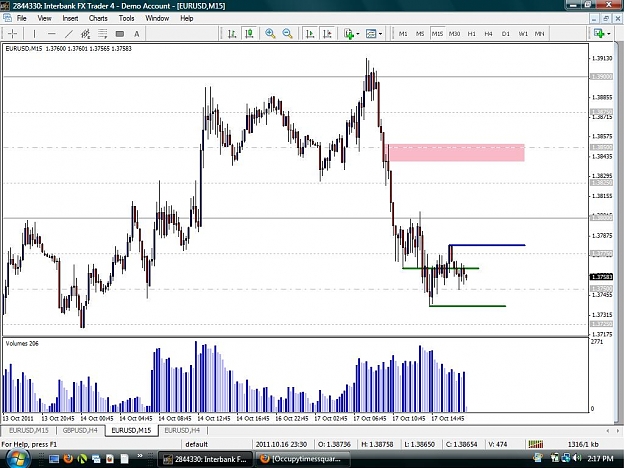625x468 pixels.
Task: Toggle chart Auto Scroll
Action: (x=310, y=34)
